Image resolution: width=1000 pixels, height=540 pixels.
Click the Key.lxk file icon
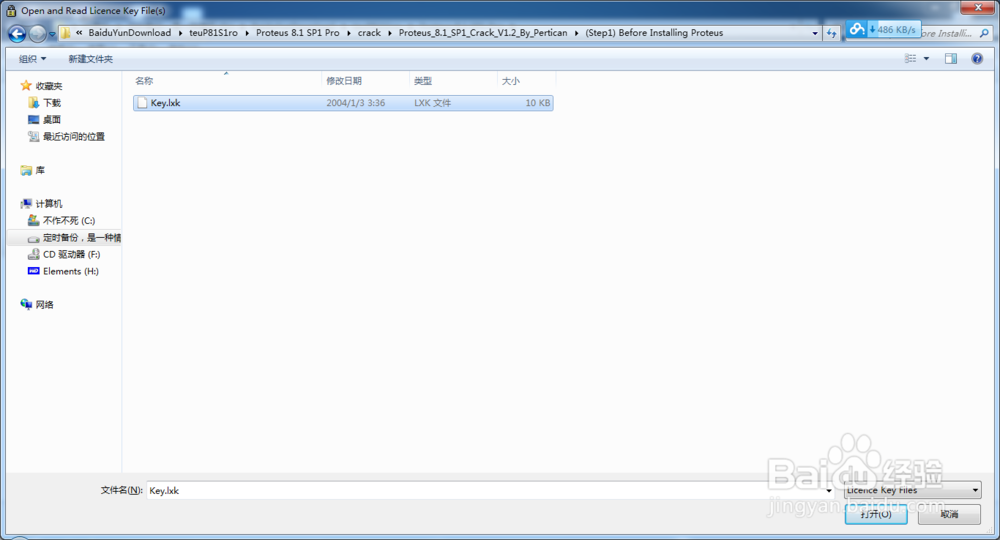tap(143, 103)
